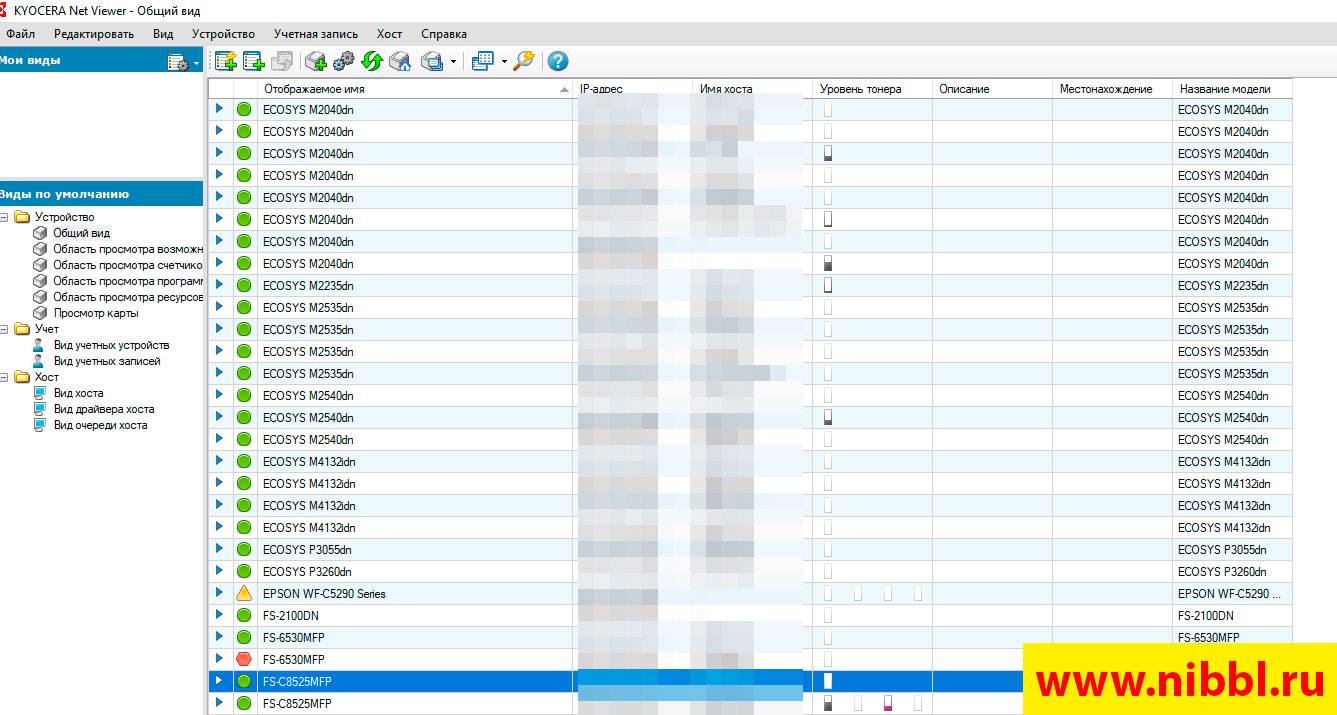
Task: Open the blue Help question-mark icon
Action: [x=558, y=61]
